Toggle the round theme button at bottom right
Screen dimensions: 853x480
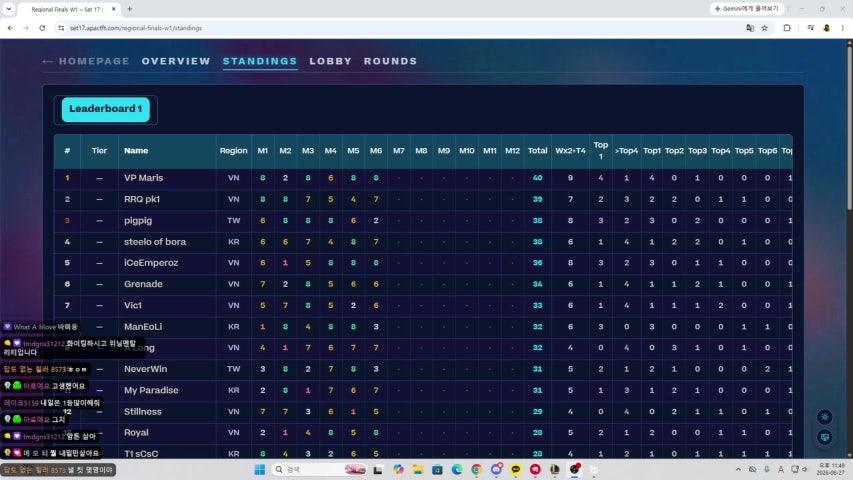[x=825, y=417]
